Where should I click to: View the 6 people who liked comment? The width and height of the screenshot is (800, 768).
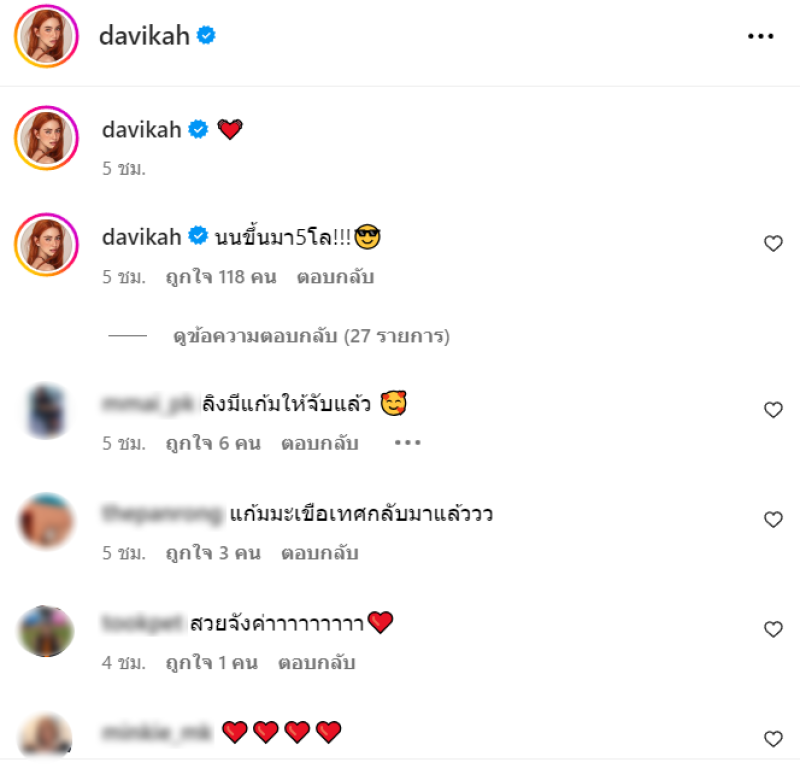tap(213, 443)
